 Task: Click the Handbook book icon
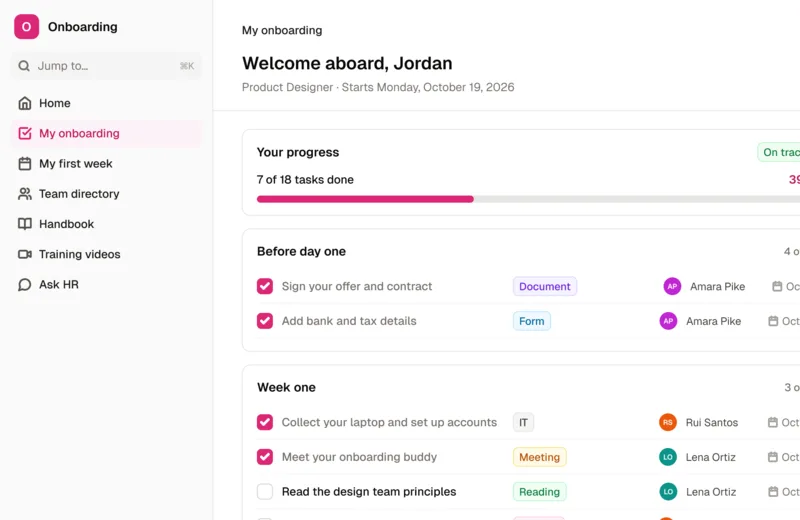point(24,224)
